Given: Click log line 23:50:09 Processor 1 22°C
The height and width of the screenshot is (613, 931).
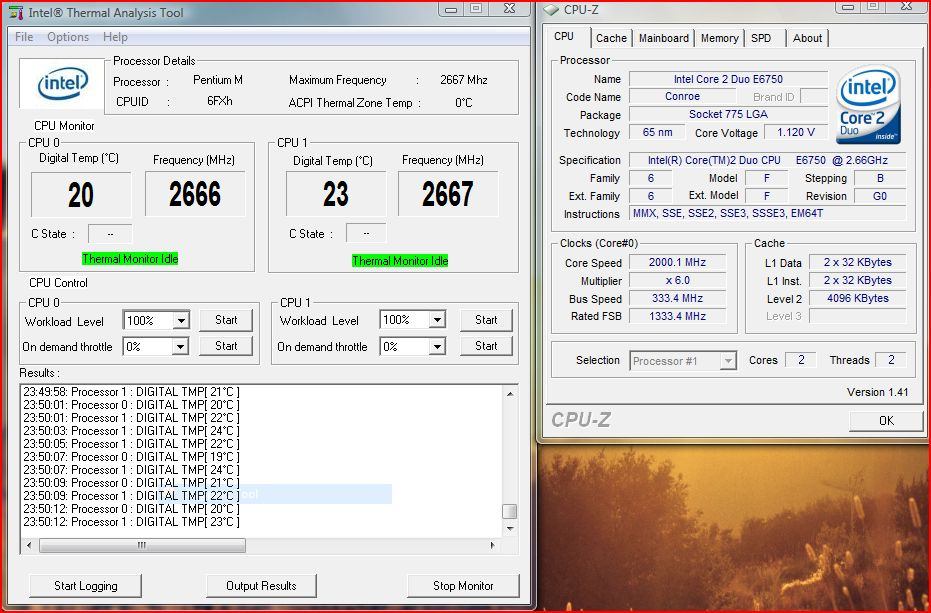Looking at the screenshot, I should 131,496.
